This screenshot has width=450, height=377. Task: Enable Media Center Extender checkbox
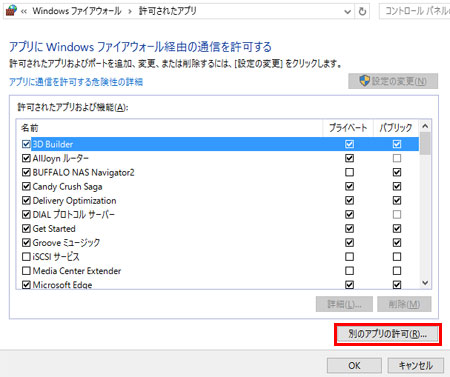(26, 271)
